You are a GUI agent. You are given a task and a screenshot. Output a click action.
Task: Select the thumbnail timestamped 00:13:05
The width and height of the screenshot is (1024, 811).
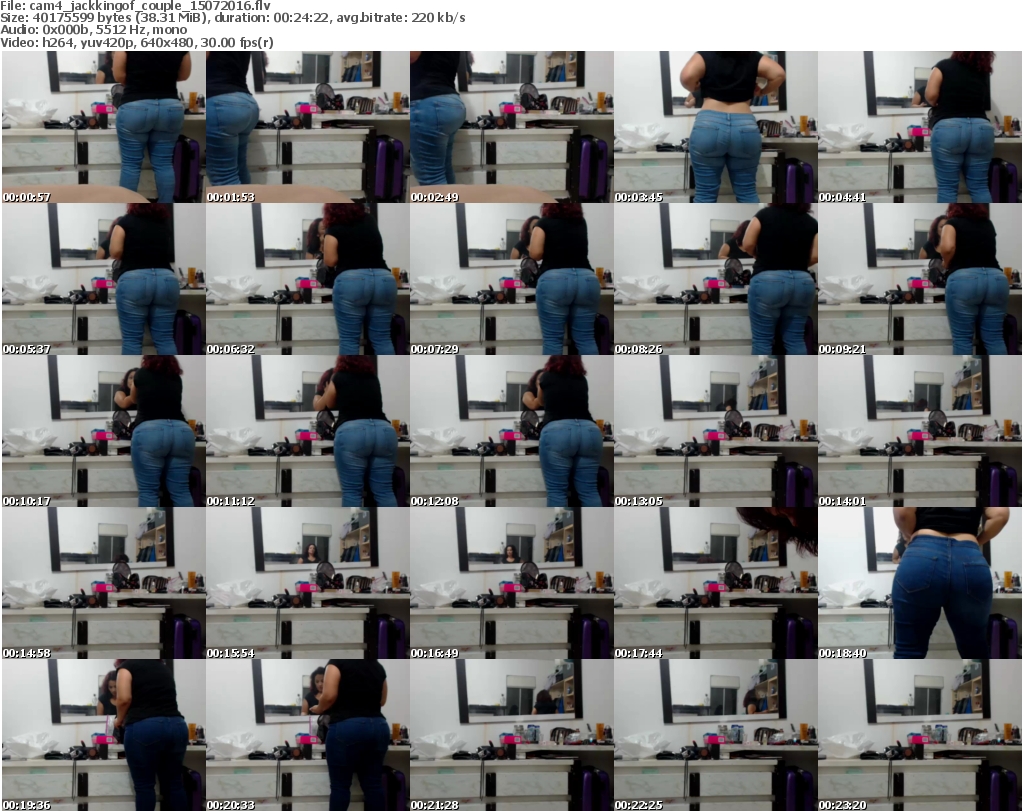click(x=716, y=431)
